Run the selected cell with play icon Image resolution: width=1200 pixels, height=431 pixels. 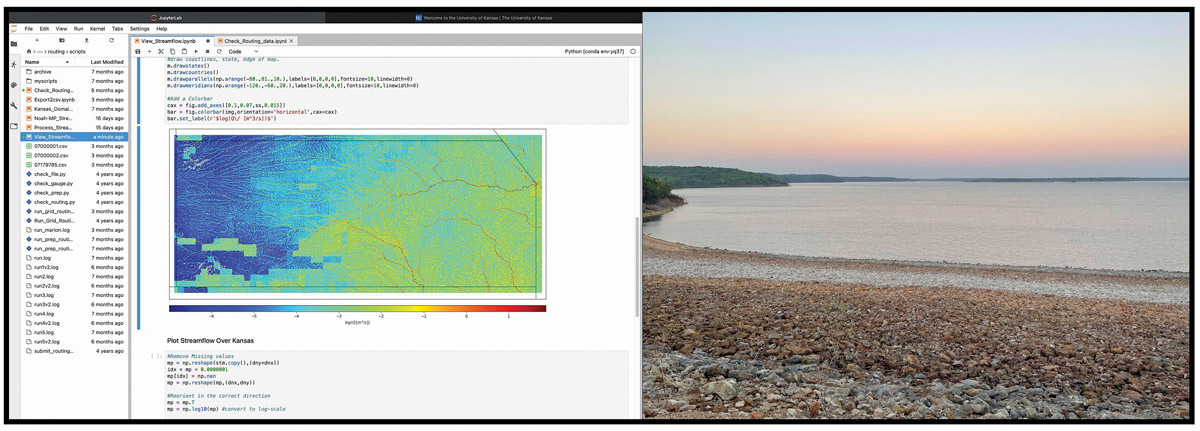(196, 51)
